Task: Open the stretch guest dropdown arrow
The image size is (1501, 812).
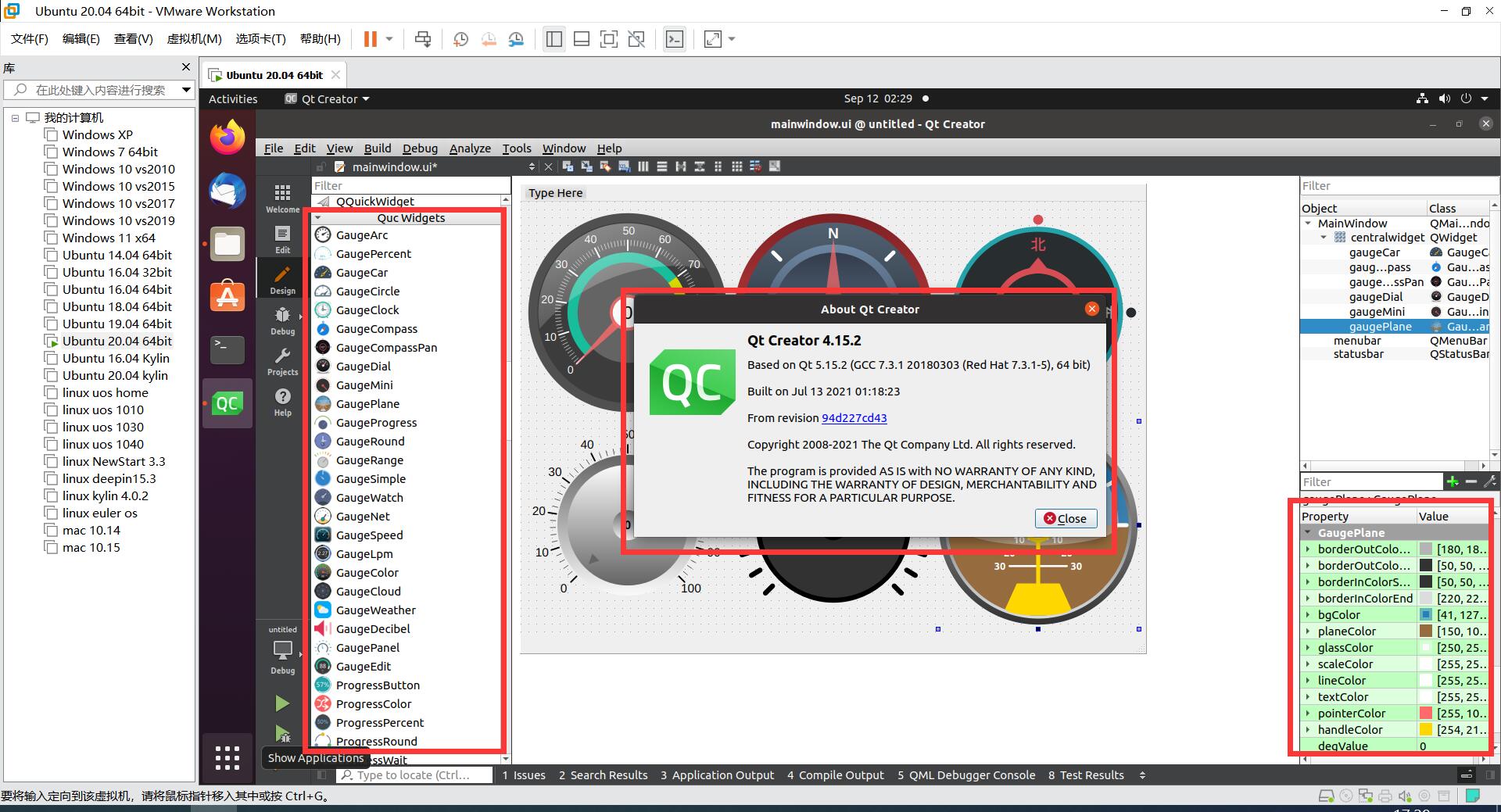Action: pos(732,39)
